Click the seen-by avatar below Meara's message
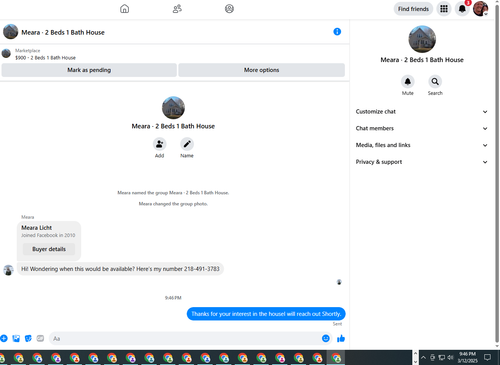Image resolution: width=500 pixels, height=365 pixels. point(339,282)
